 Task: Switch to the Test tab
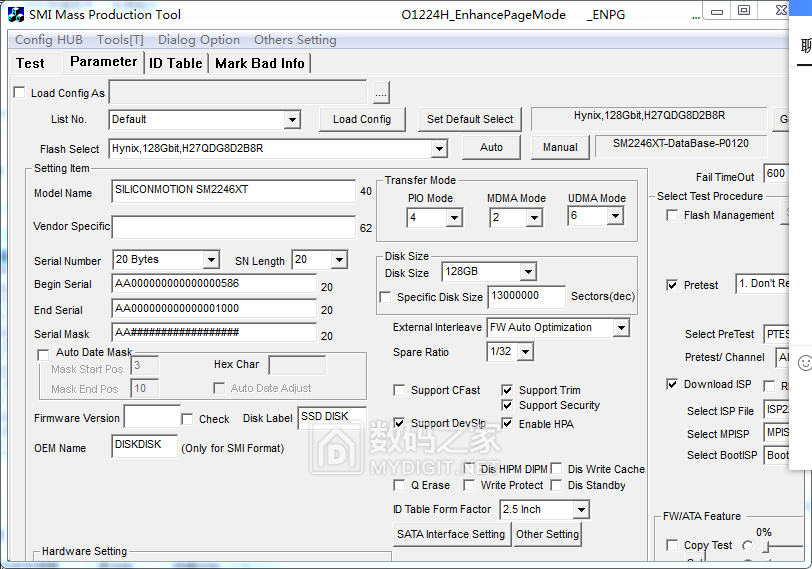pyautogui.click(x=30, y=63)
